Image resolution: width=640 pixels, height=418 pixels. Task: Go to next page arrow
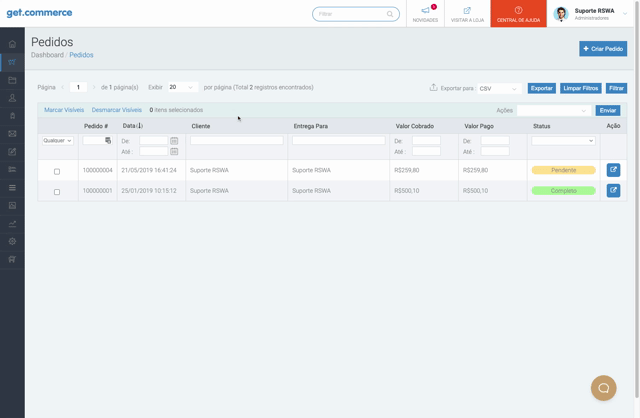pyautogui.click(x=93, y=87)
